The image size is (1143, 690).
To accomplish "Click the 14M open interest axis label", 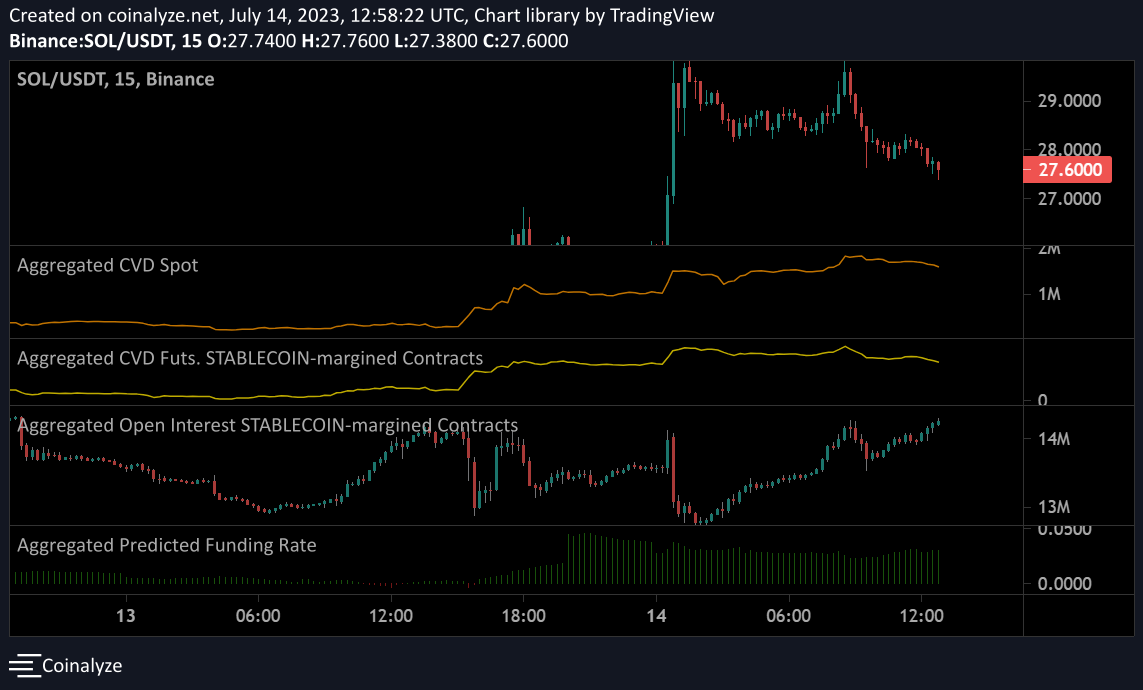I will (1054, 440).
